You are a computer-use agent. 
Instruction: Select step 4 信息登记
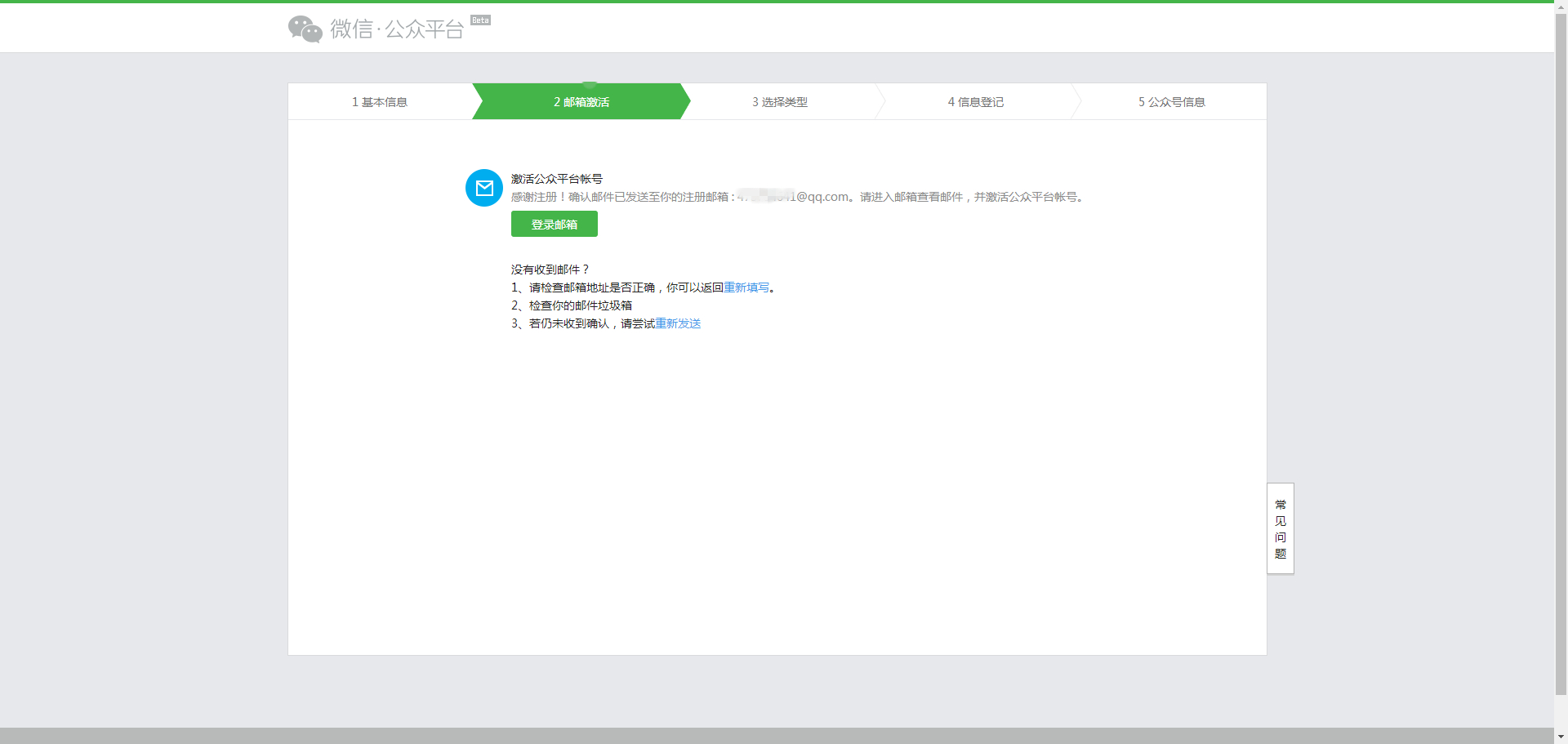(x=975, y=101)
